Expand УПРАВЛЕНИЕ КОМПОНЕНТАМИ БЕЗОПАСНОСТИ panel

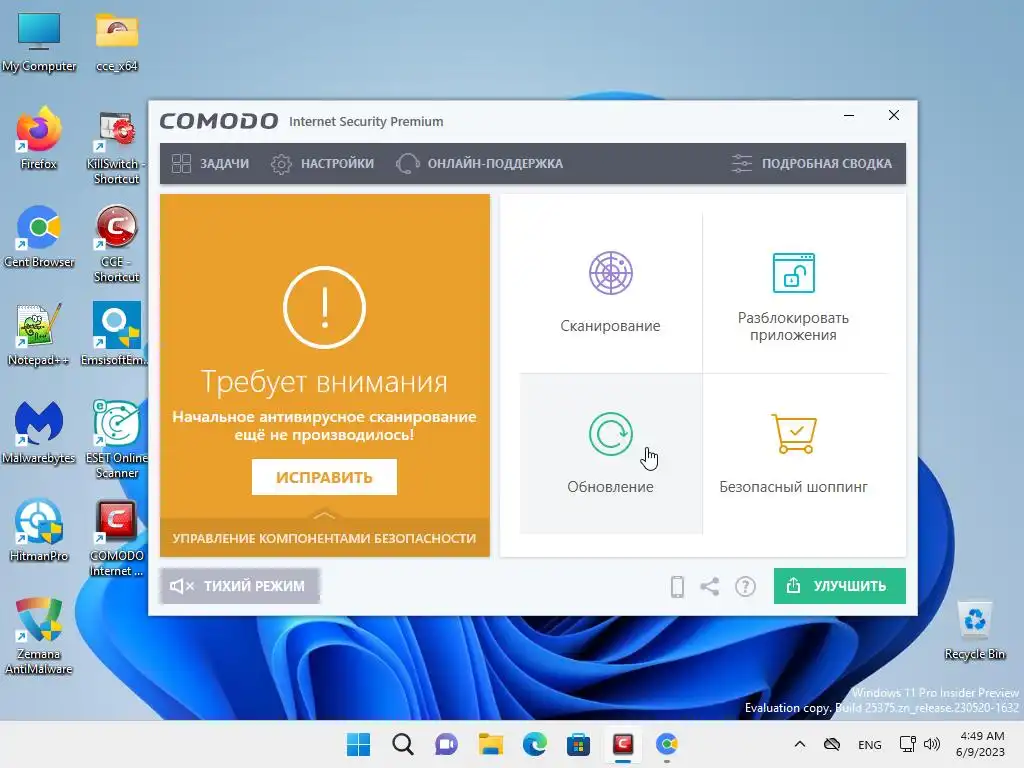pos(324,537)
